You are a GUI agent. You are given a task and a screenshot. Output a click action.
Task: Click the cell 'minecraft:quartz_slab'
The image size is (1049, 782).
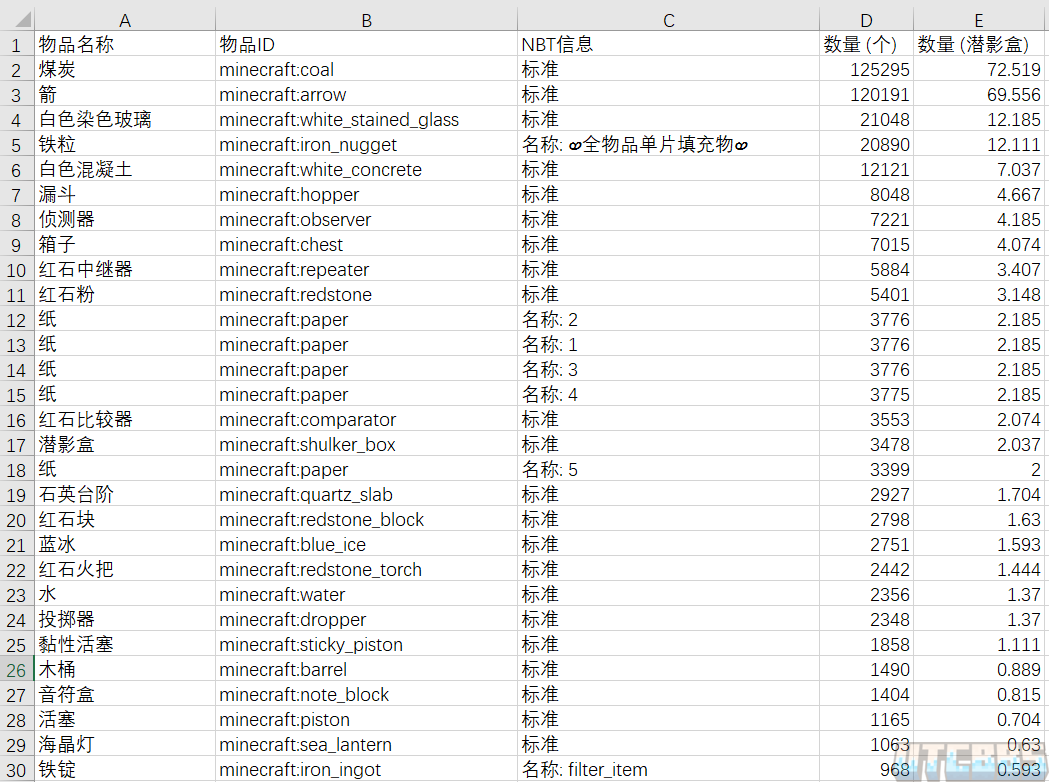click(x=366, y=494)
